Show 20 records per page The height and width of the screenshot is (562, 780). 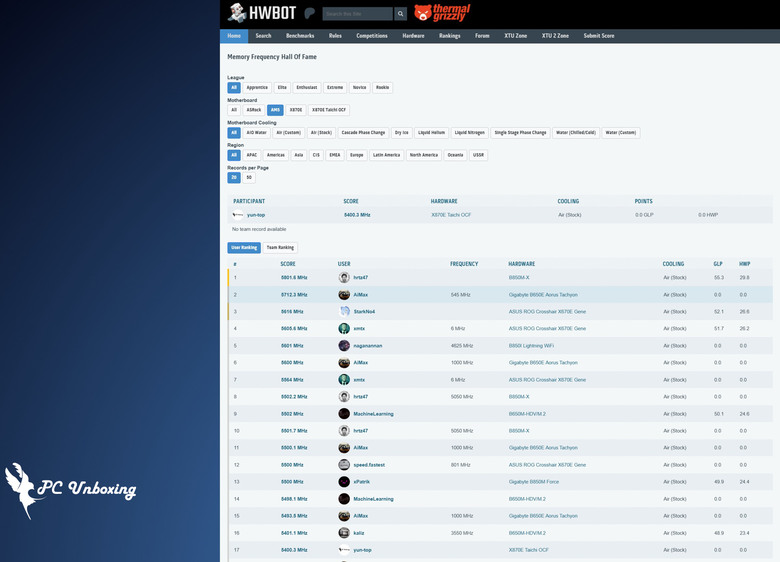[234, 178]
